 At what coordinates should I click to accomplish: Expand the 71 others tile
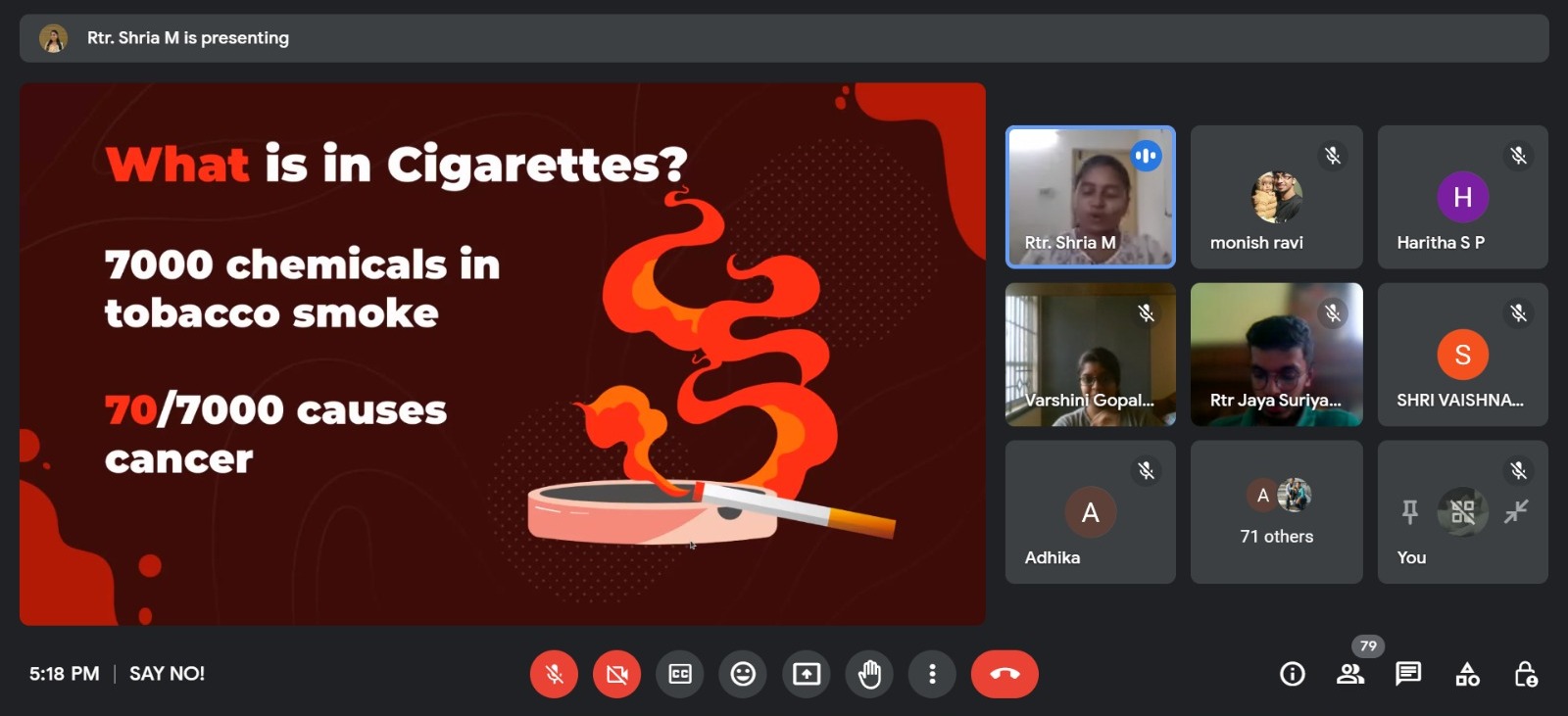[x=1276, y=512]
